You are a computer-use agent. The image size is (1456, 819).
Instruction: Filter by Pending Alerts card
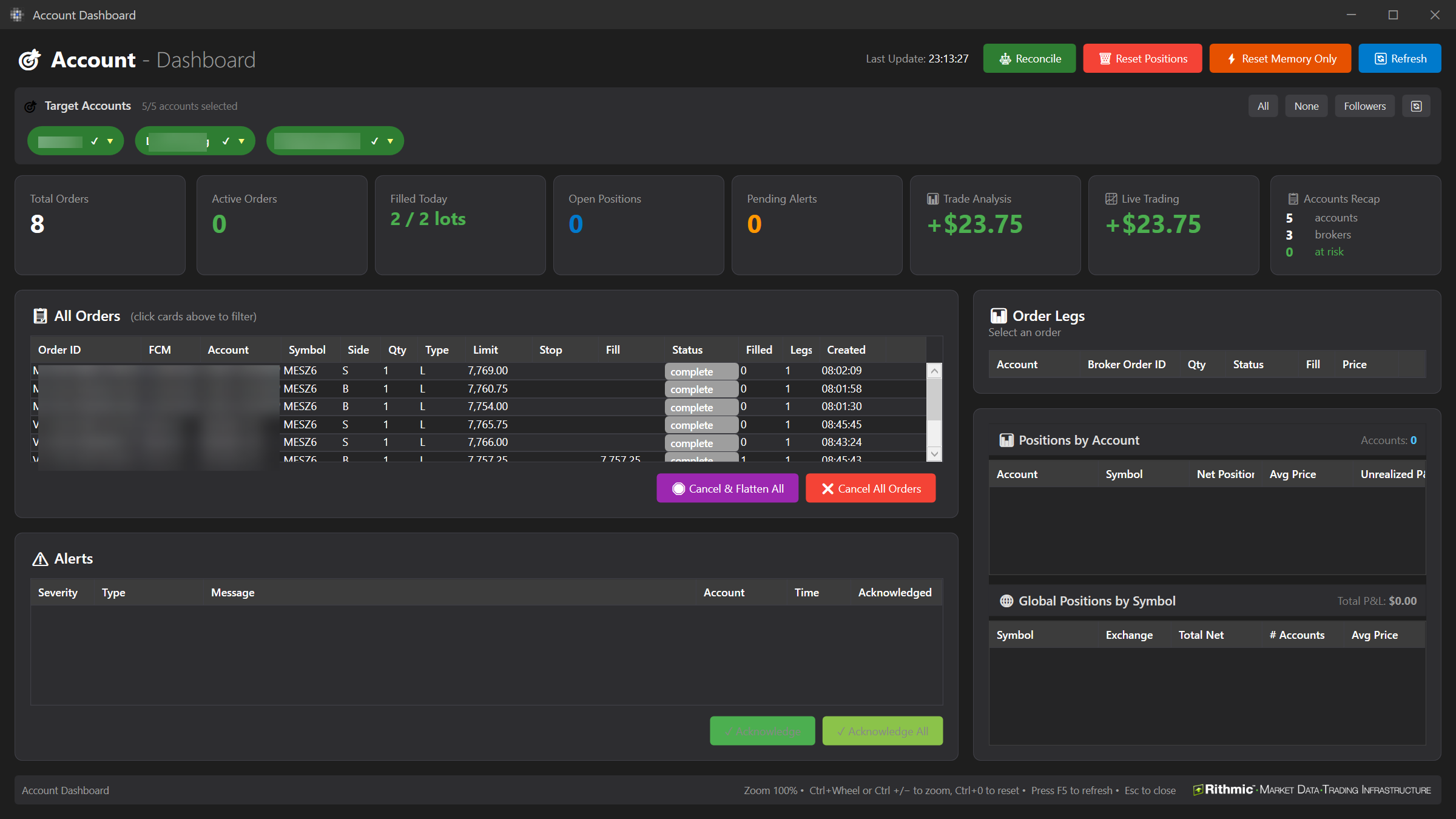pyautogui.click(x=817, y=225)
